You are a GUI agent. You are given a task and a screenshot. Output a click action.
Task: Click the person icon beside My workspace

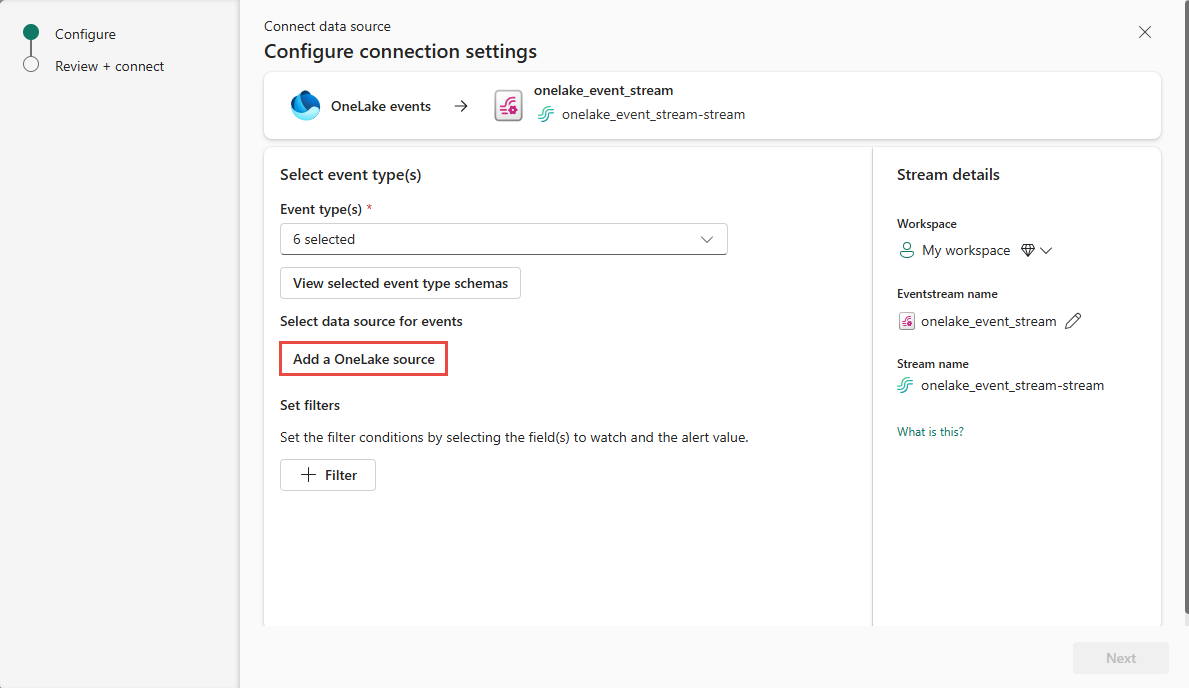[907, 250]
